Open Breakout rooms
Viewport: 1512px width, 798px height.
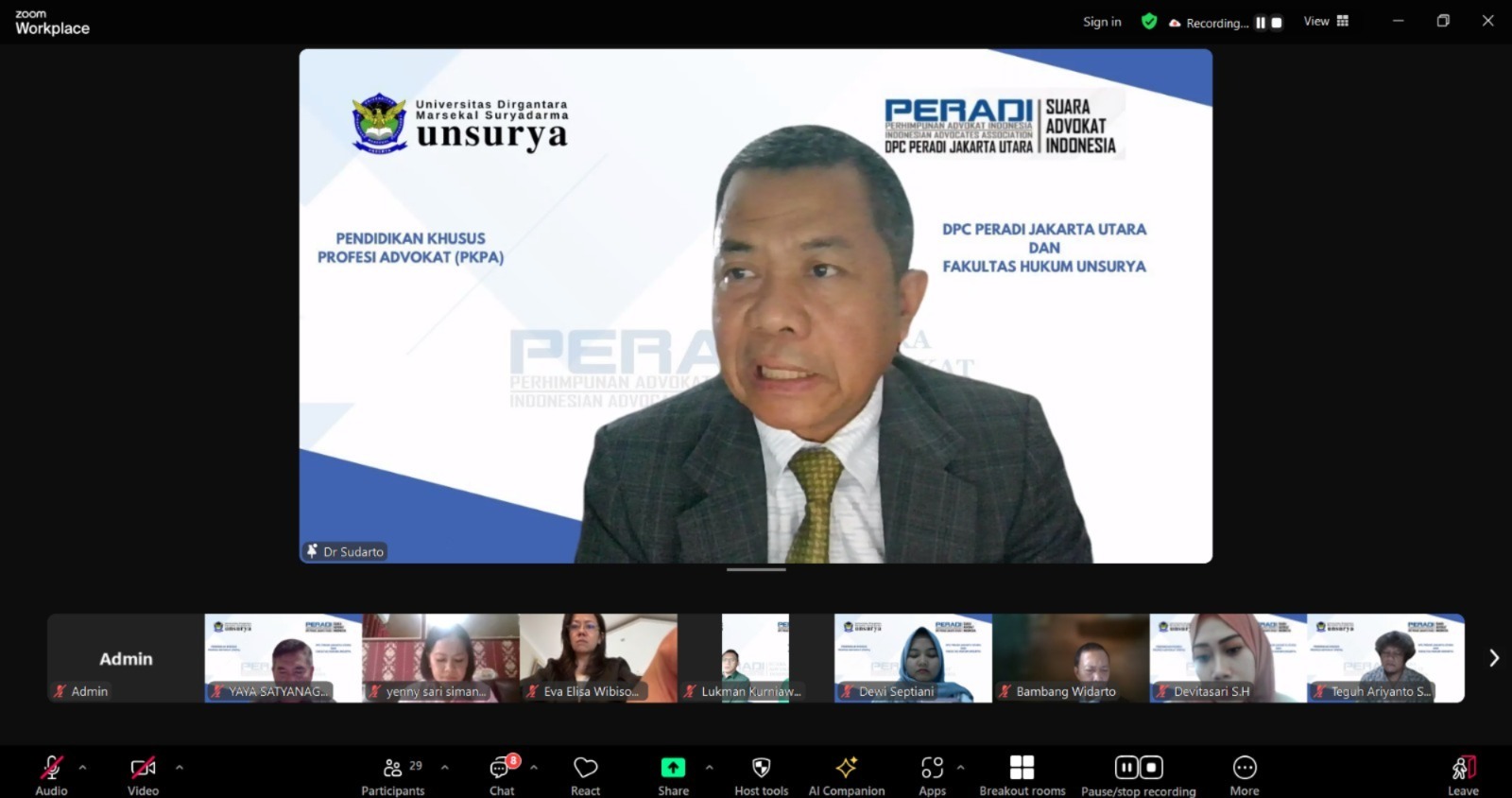(1022, 774)
